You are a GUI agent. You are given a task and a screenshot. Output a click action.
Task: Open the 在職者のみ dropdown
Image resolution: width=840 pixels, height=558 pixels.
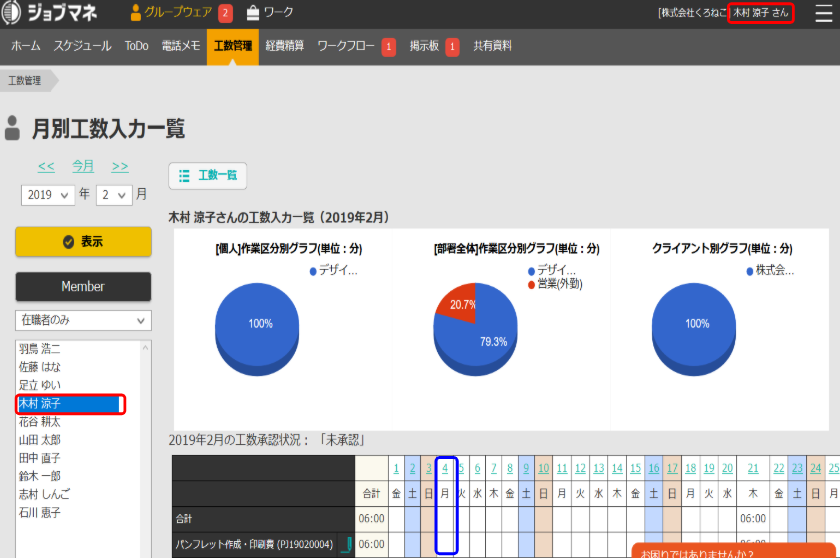[x=83, y=320]
